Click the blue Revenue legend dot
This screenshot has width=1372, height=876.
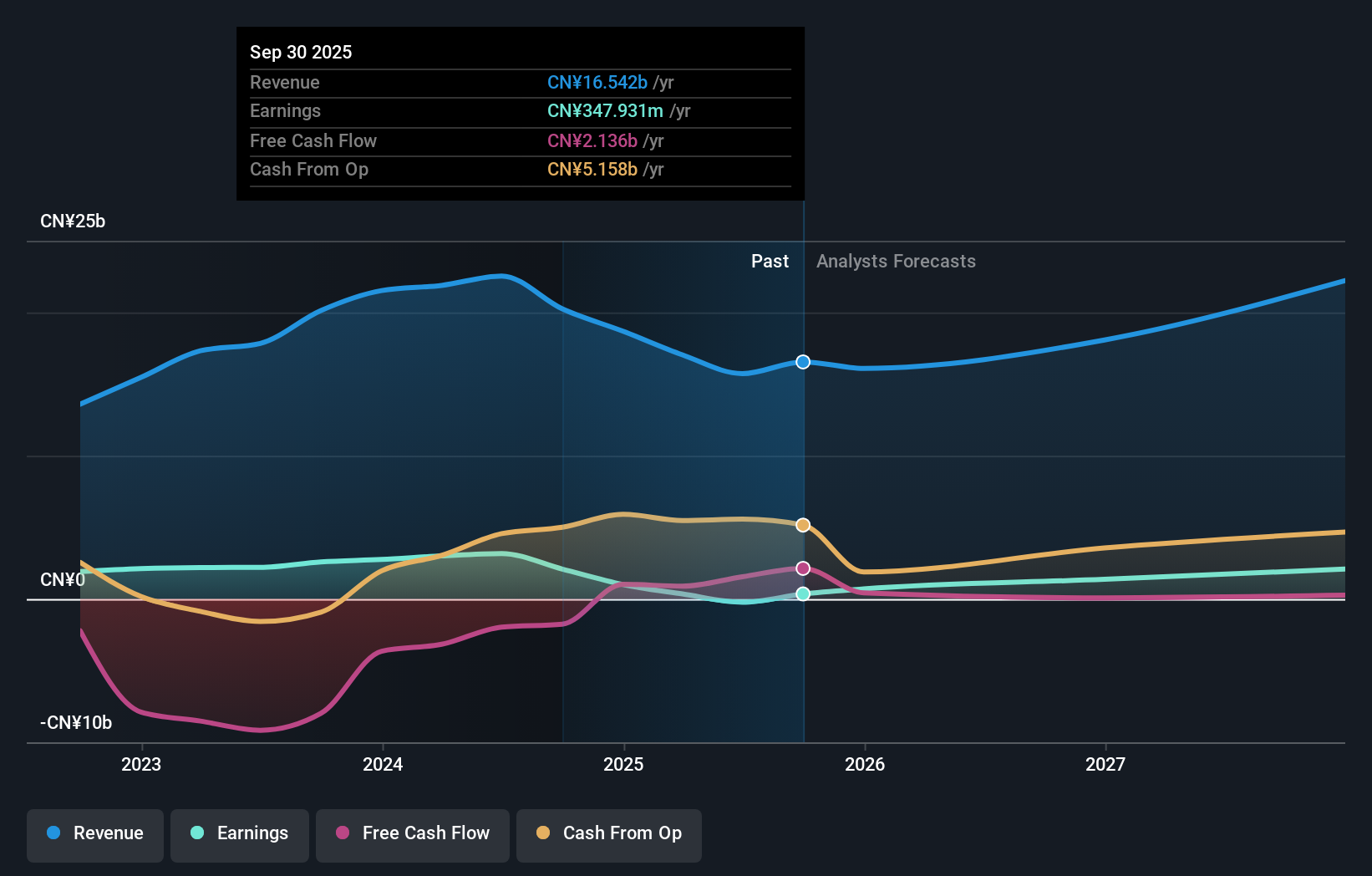coord(55,833)
